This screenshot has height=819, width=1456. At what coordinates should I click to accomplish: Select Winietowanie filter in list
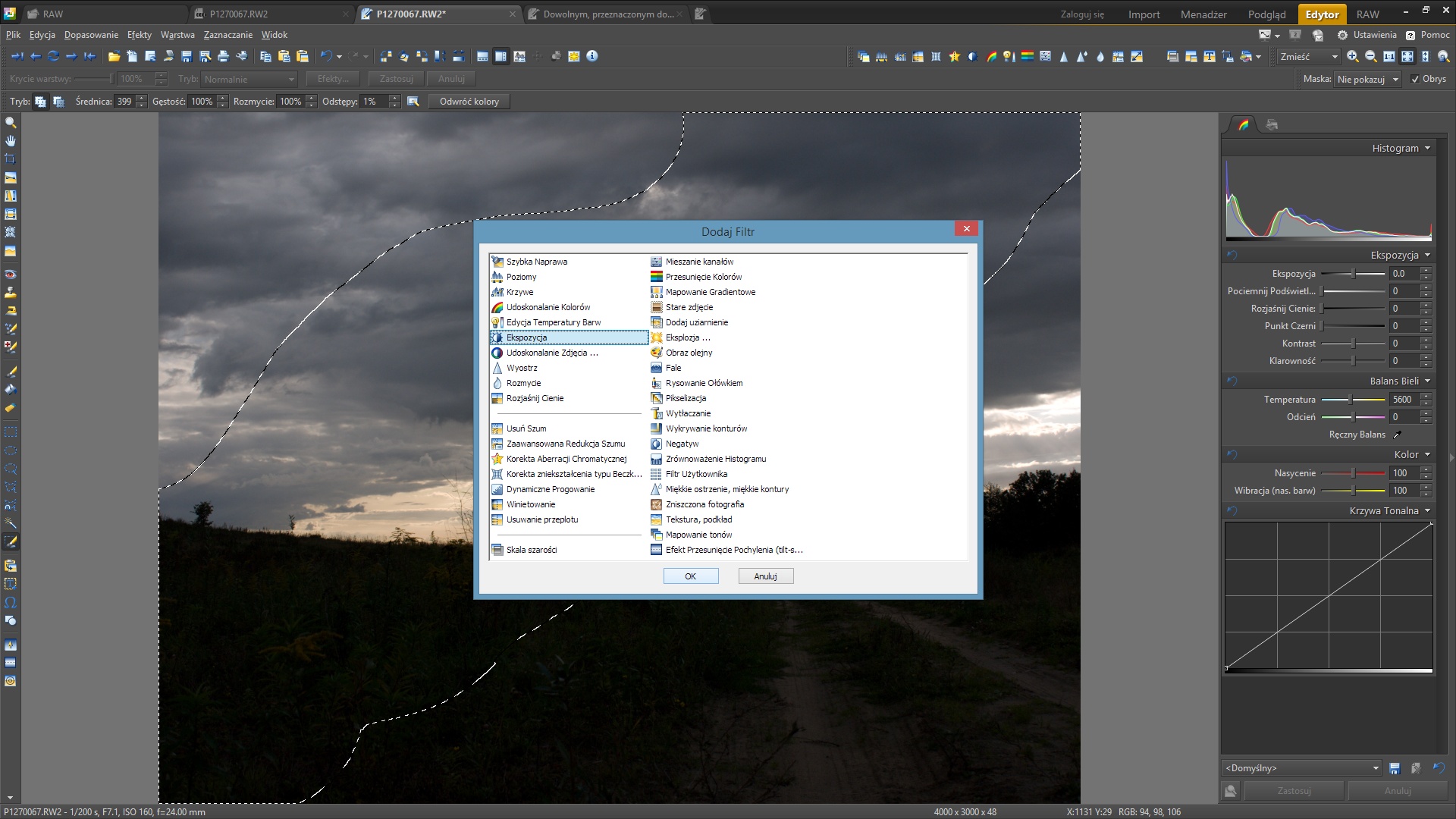coord(530,504)
